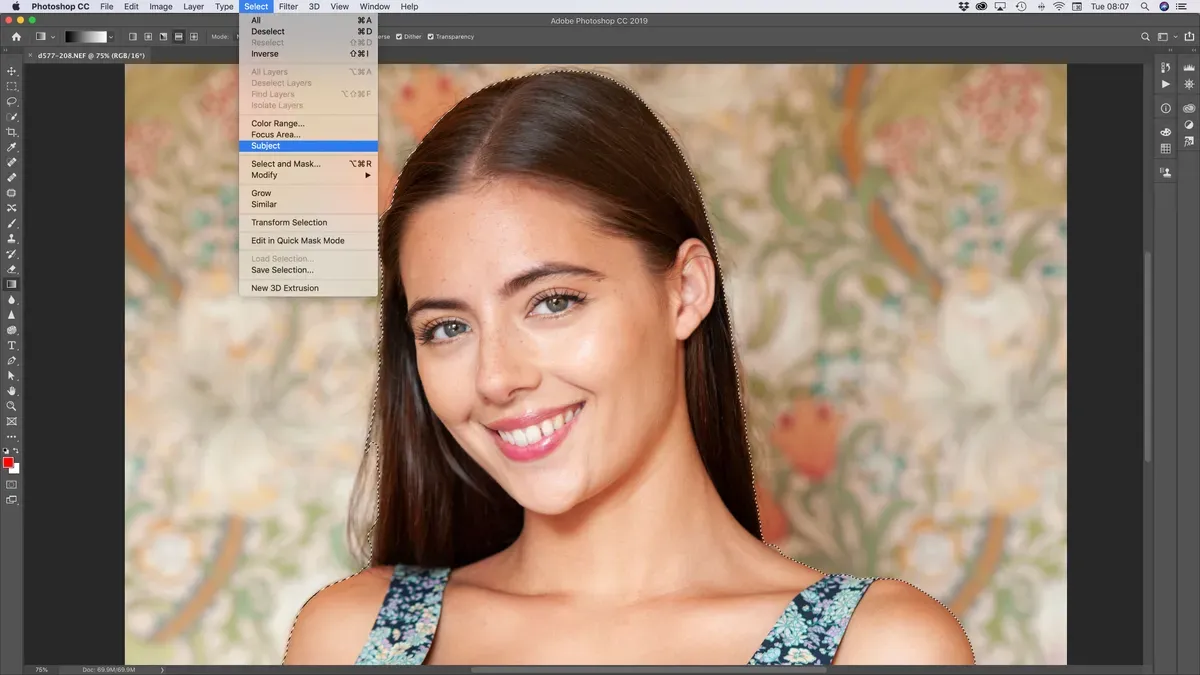
Task: Open the Filter menu
Action: coord(288,6)
